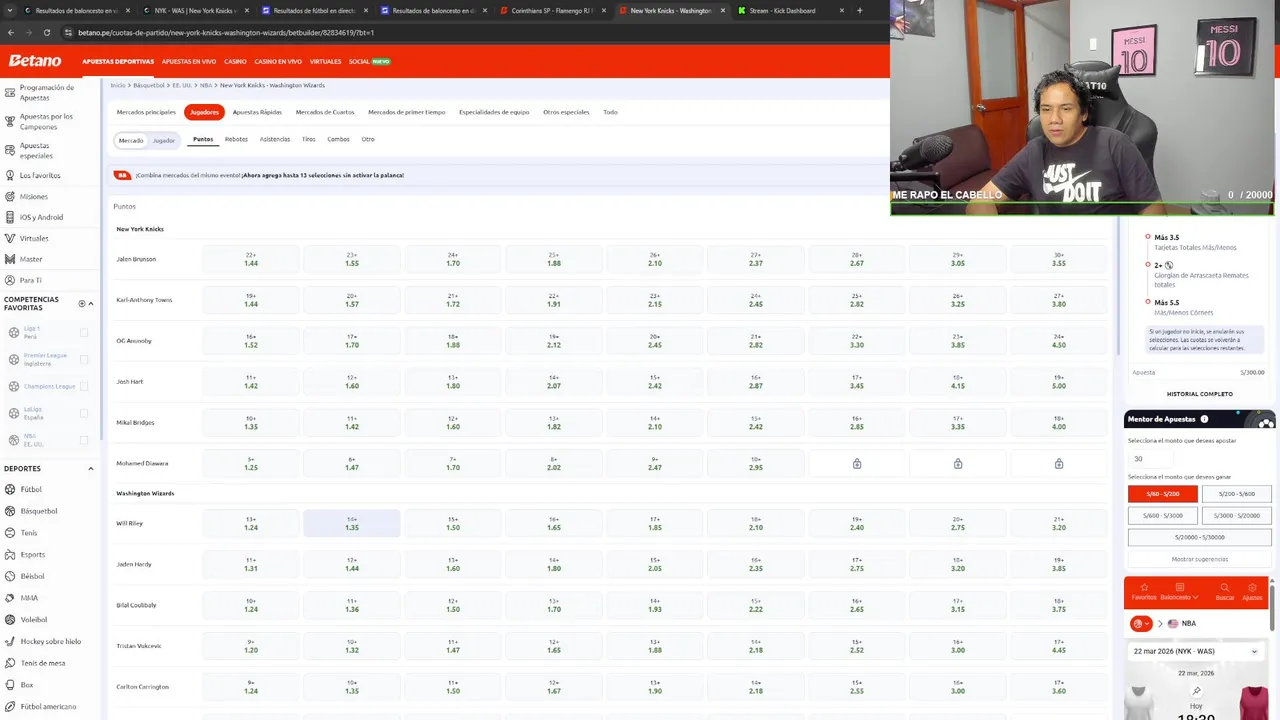Click Mostrar sugerencias button

tap(1199, 559)
